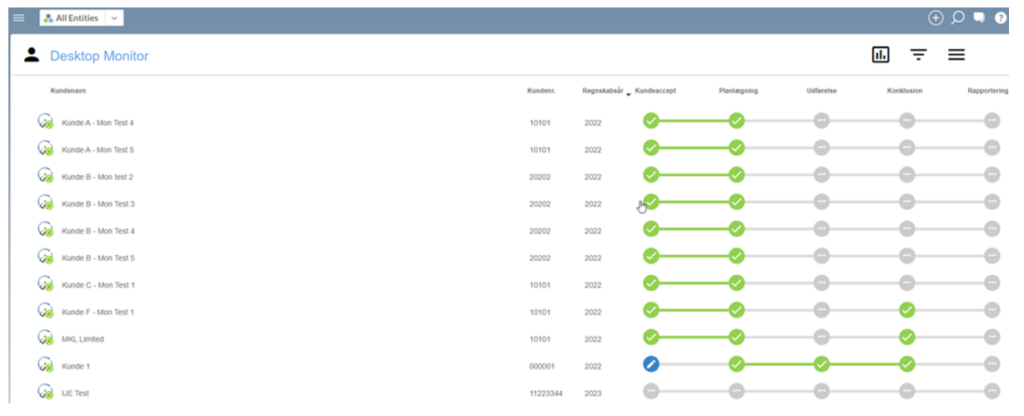Image resolution: width=1024 pixels, height=416 pixels.
Task: Click the help question mark icon
Action: pos(1001,18)
